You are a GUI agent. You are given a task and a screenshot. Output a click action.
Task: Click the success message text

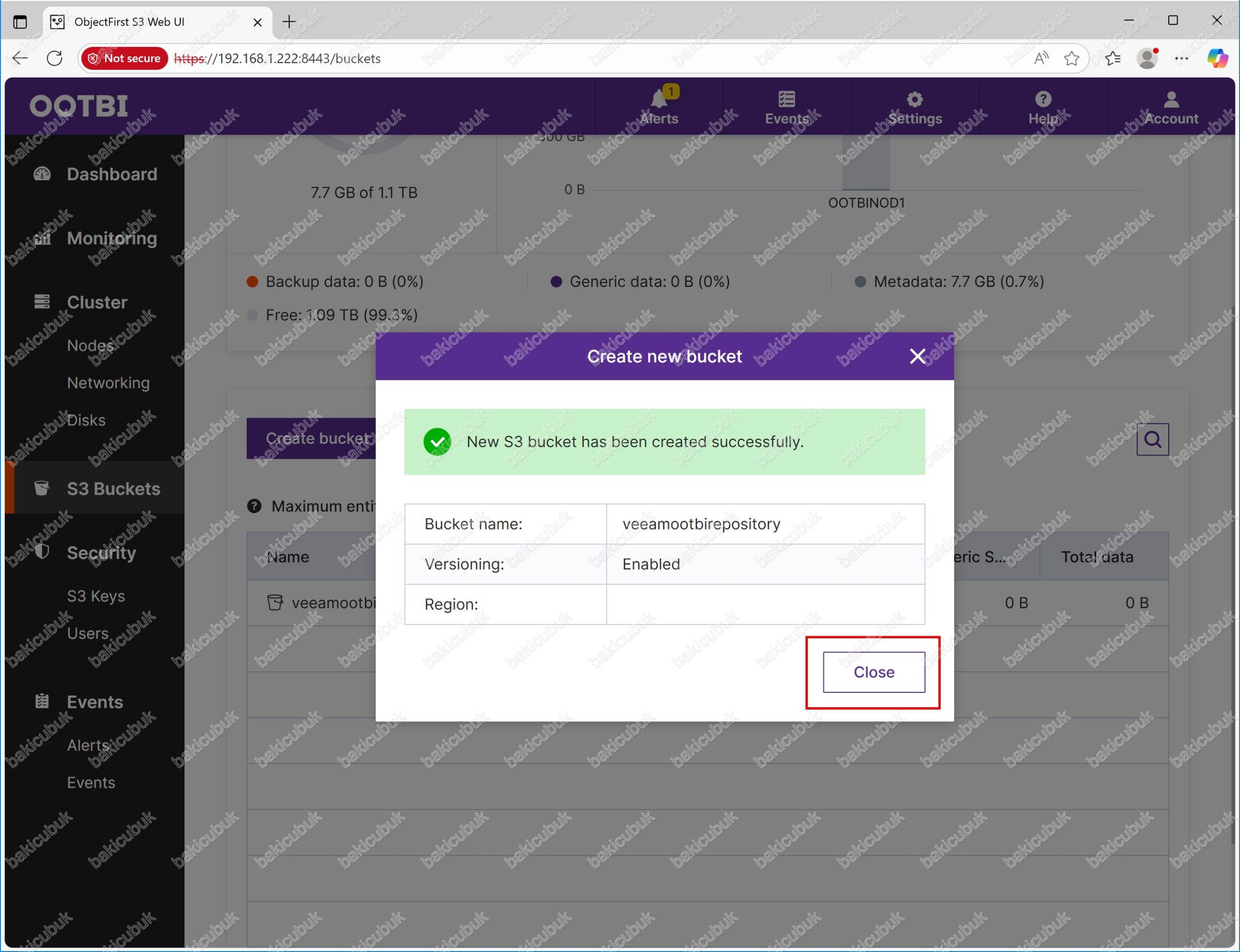[635, 442]
